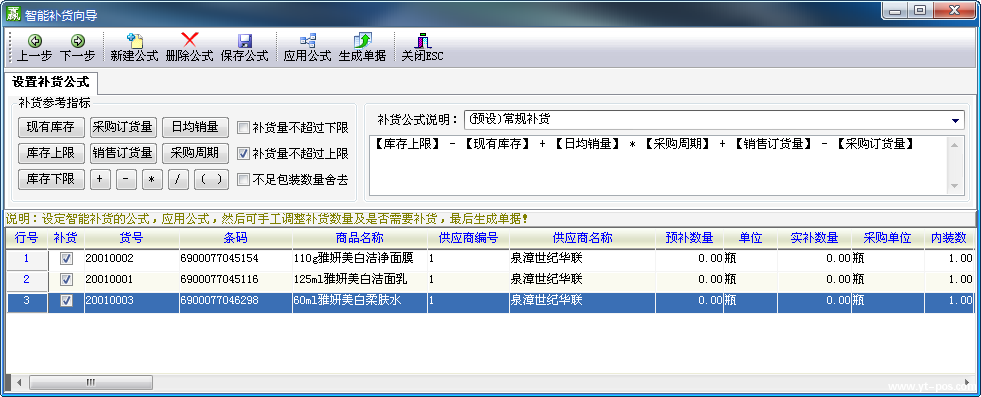Open 补货公式说明 dropdown list
The height and width of the screenshot is (397, 981).
[955, 120]
